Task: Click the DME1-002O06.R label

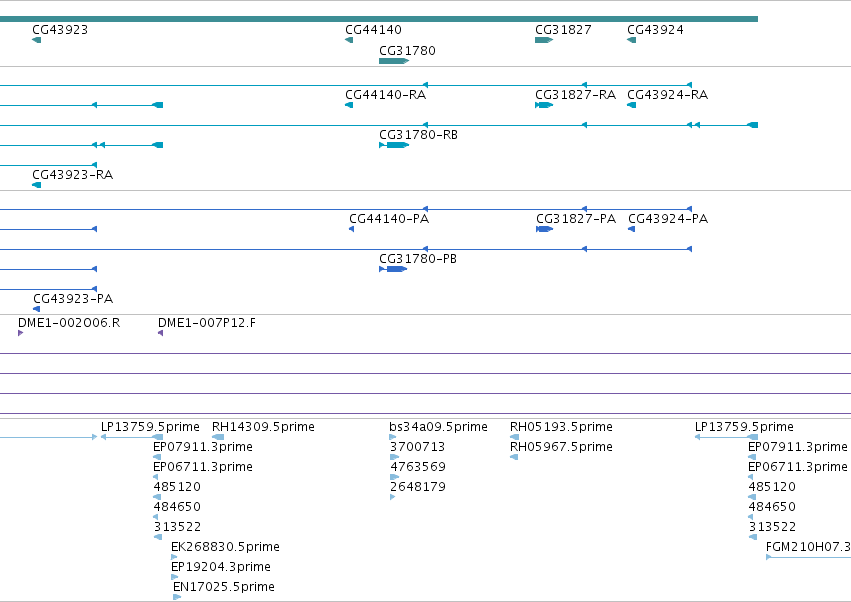Action: [69, 323]
